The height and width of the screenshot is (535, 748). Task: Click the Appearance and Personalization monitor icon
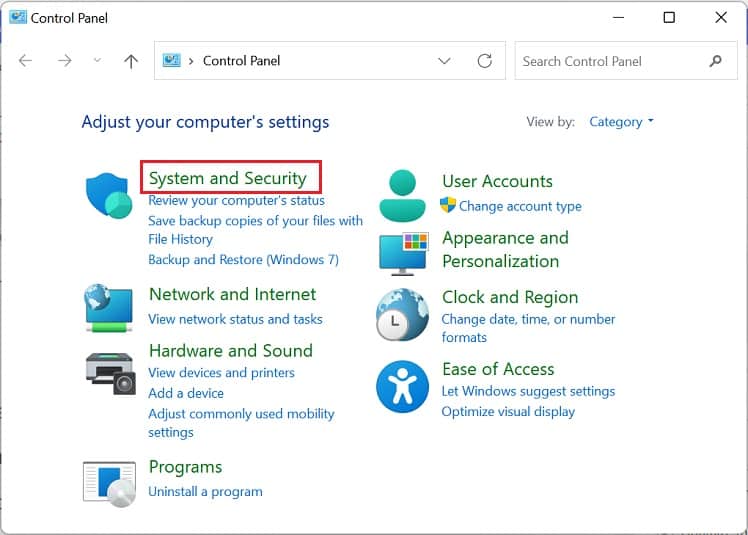(x=404, y=254)
